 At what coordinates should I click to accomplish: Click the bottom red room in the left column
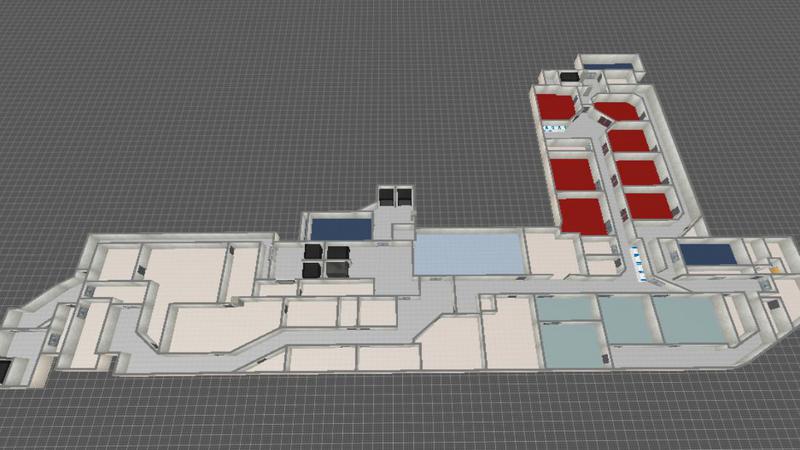click(581, 214)
